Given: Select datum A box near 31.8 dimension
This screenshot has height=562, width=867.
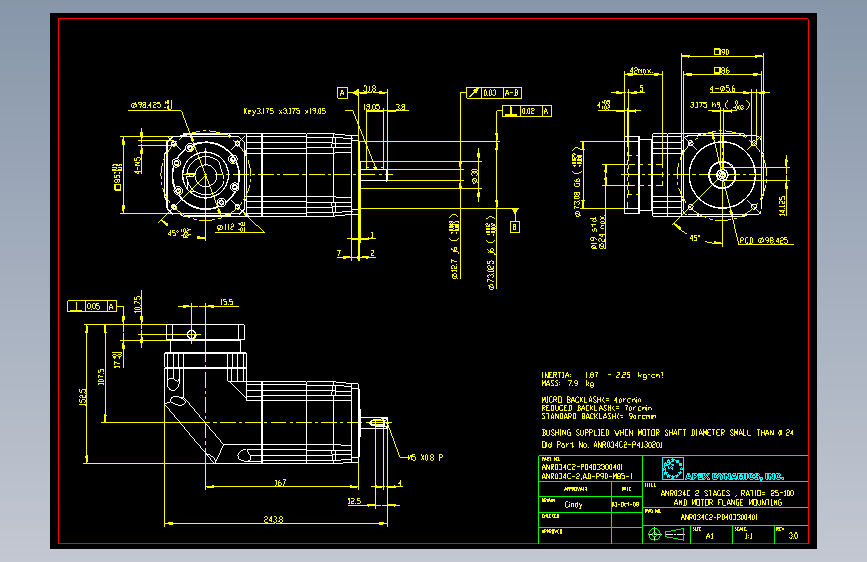Looking at the screenshot, I should 342,92.
